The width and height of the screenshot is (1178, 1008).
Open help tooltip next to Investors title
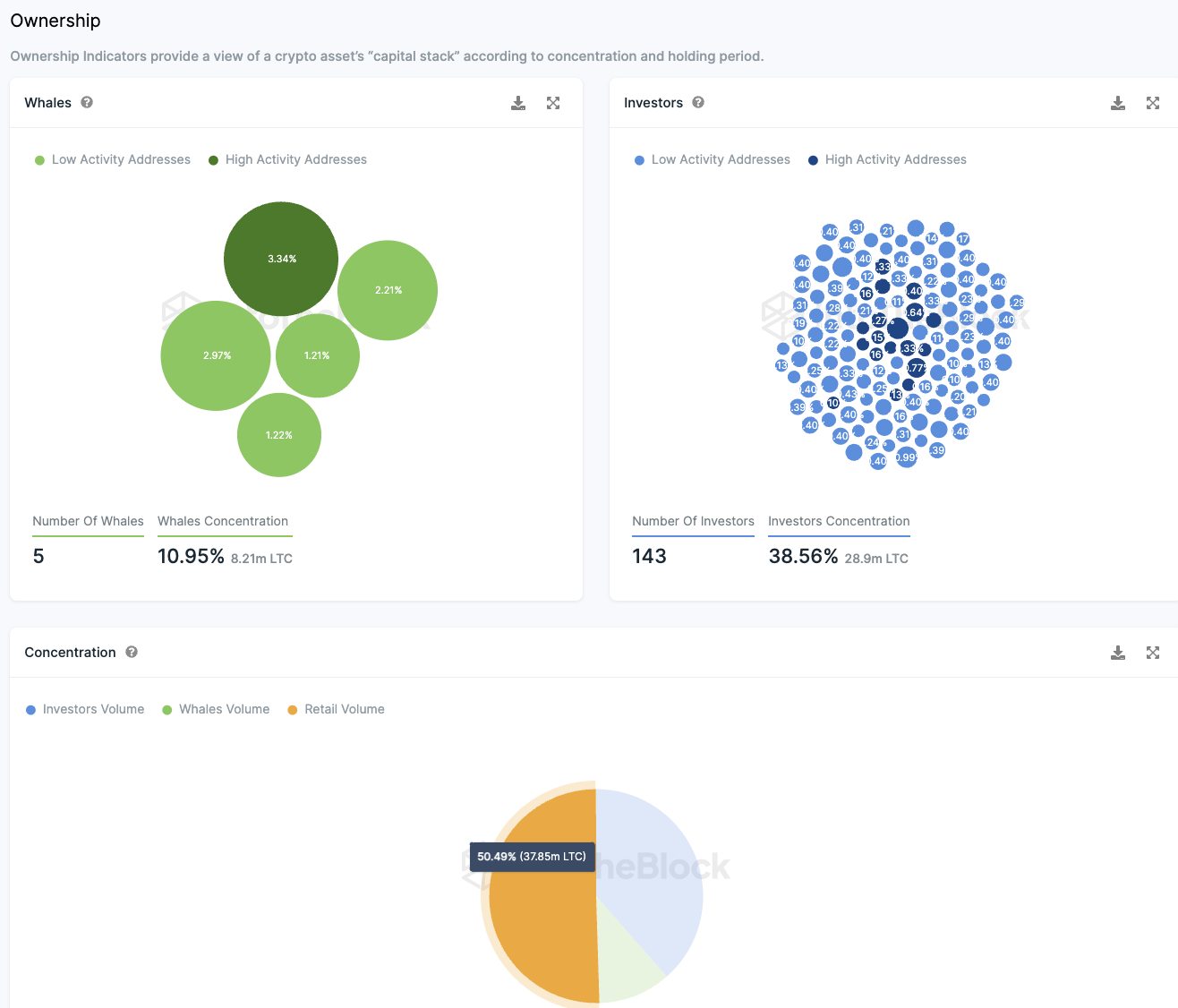[x=698, y=102]
